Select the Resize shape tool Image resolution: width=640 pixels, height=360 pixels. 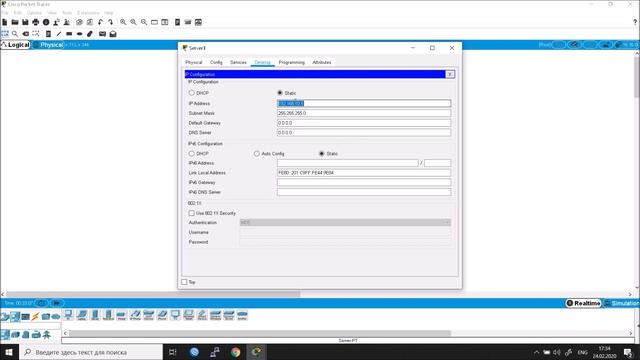click(36, 34)
